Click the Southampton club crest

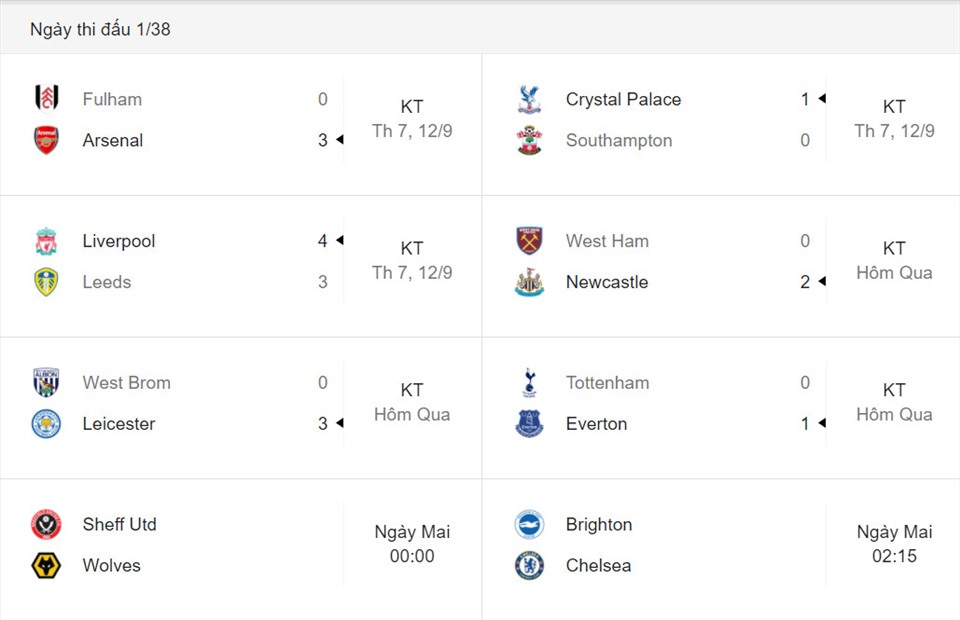(529, 140)
